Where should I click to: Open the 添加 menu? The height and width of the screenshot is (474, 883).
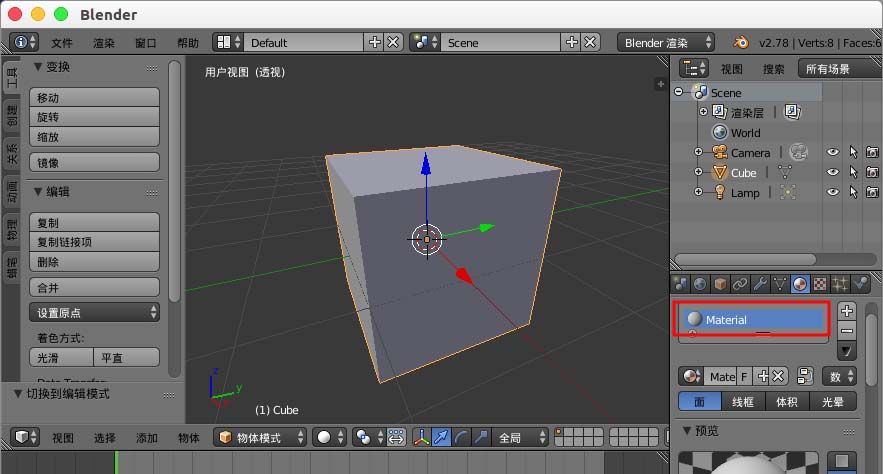[x=146, y=437]
